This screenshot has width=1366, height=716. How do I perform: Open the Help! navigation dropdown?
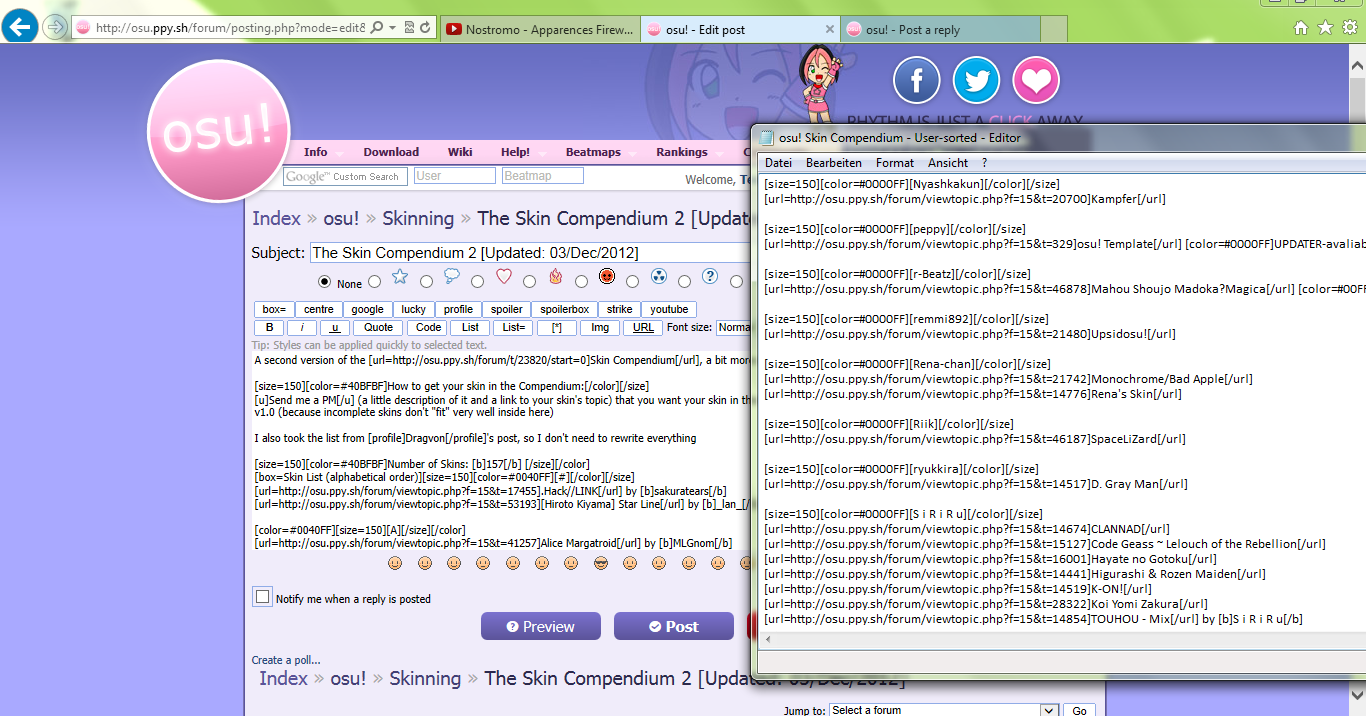coord(516,152)
